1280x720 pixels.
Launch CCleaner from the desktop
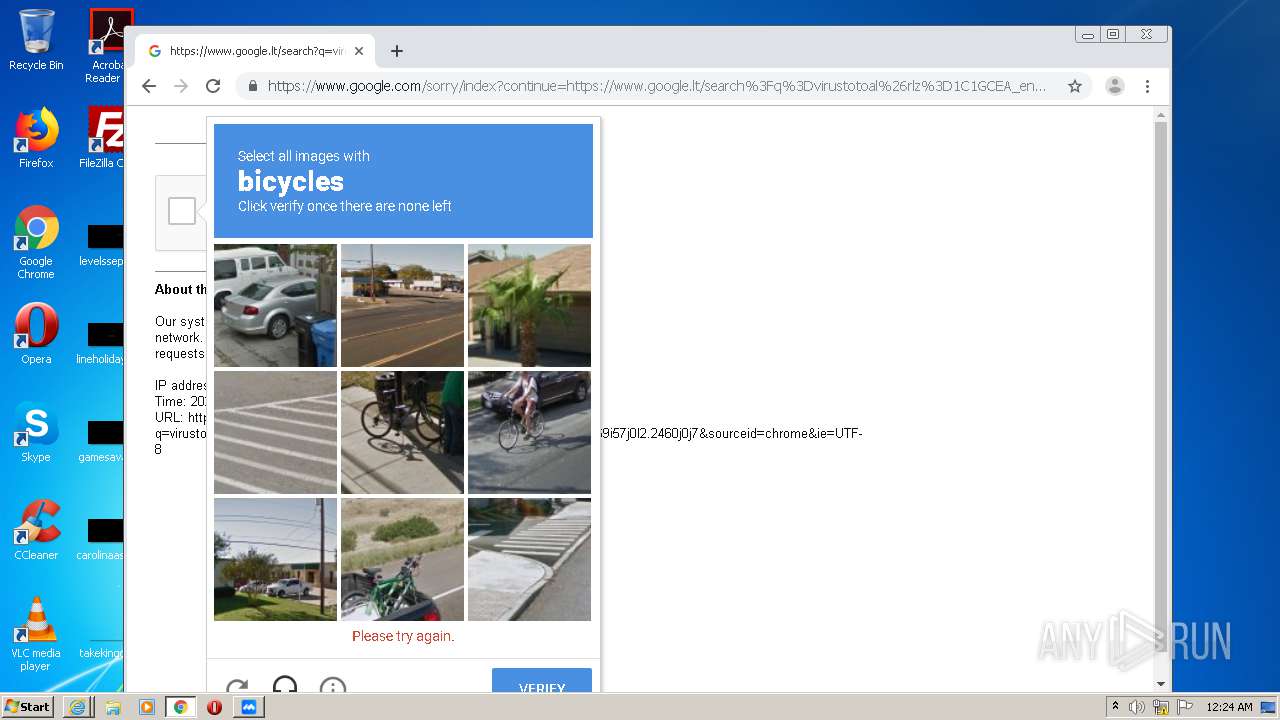pos(36,530)
